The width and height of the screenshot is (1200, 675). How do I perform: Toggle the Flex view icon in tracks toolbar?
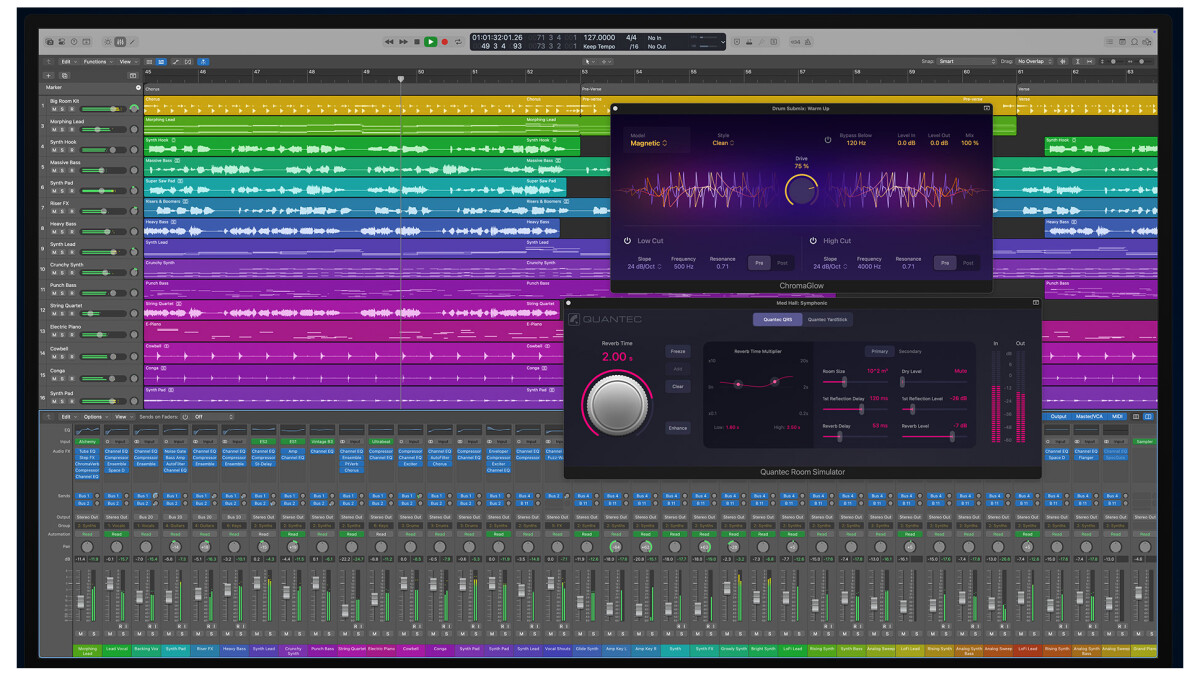point(188,61)
